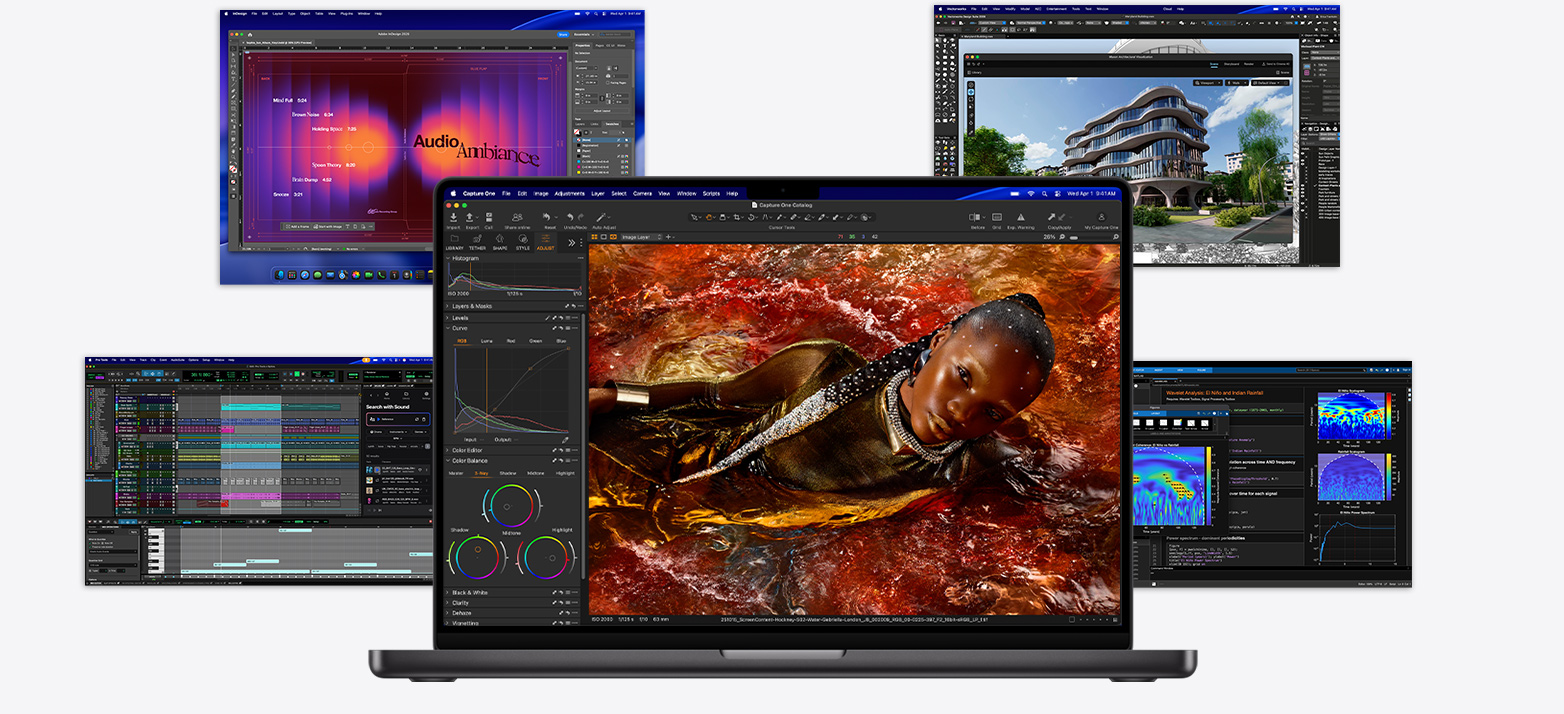This screenshot has width=1564, height=714.
Task: Open the Layer menu in Capture One
Action: click(x=598, y=193)
